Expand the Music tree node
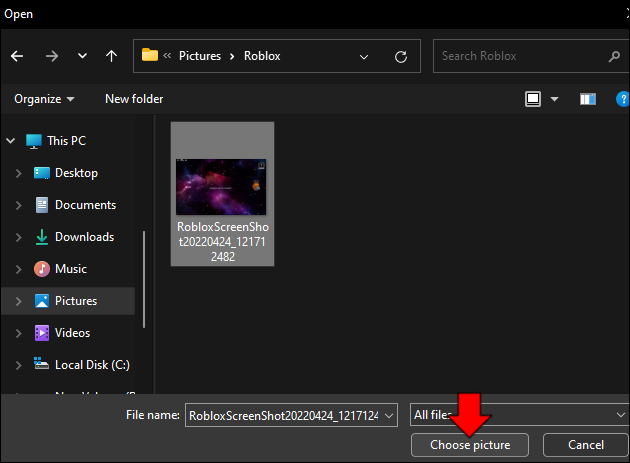The height and width of the screenshot is (463, 630). [x=18, y=269]
